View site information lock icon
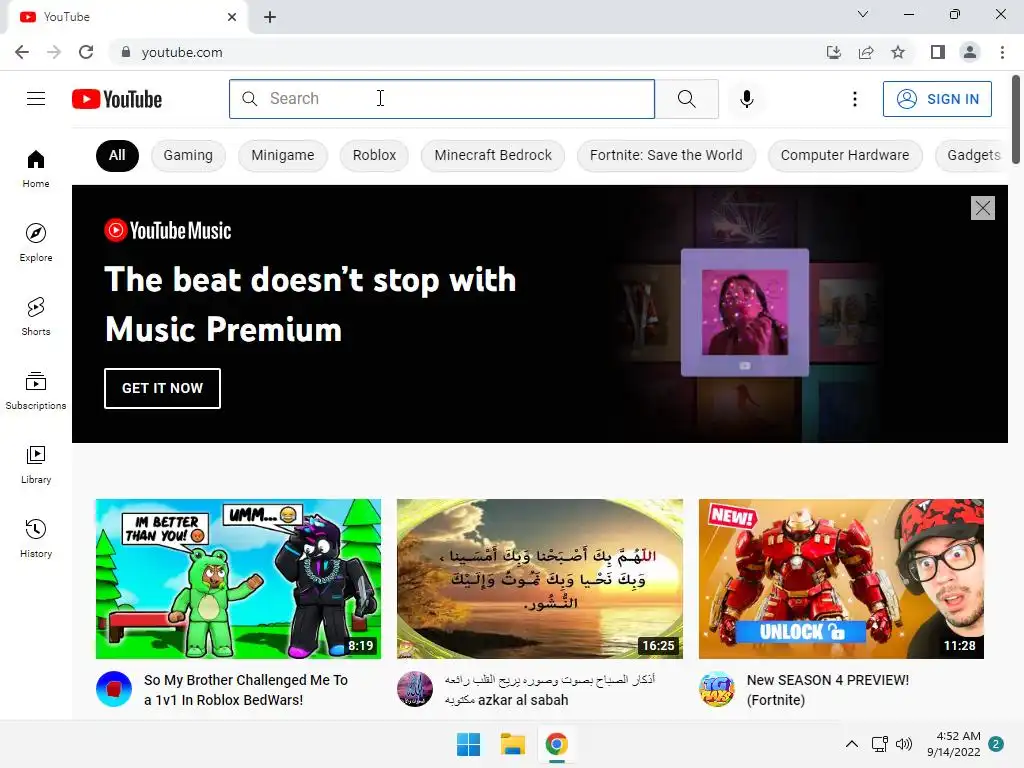The height and width of the screenshot is (768, 1024). [x=126, y=52]
